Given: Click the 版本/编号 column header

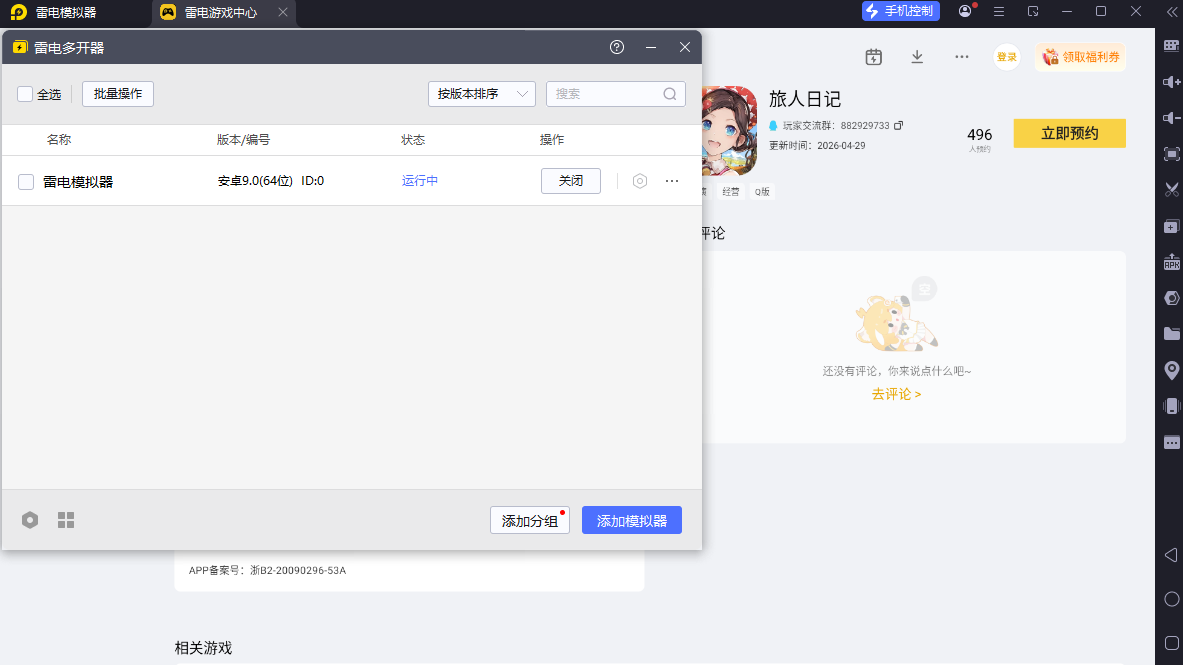Looking at the screenshot, I should 243,140.
